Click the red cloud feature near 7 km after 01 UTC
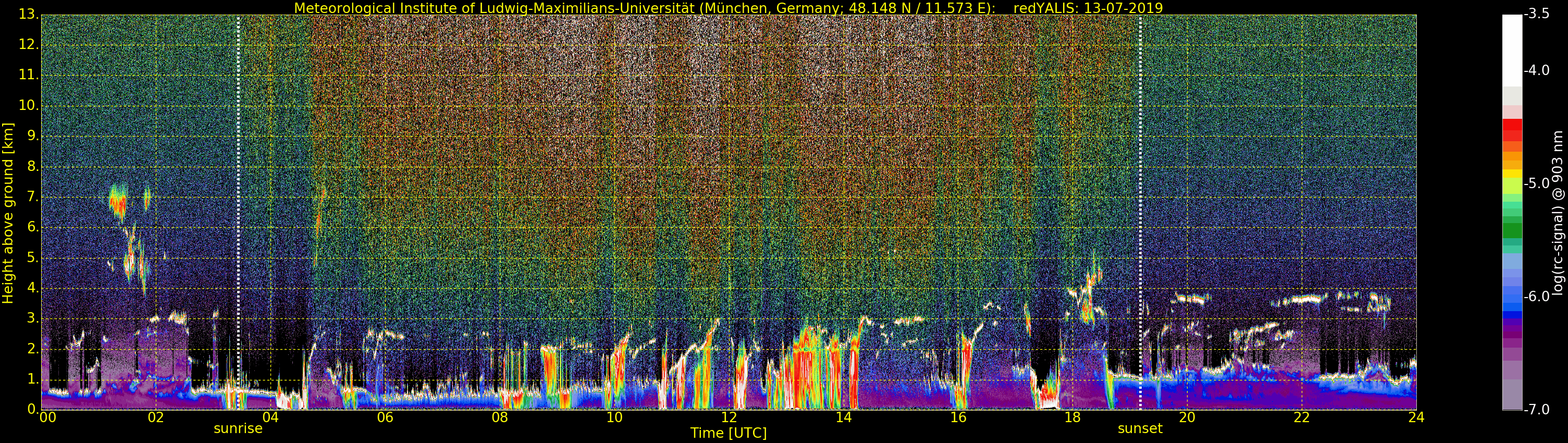Screen dimensions: 1568x443 [x=118, y=203]
